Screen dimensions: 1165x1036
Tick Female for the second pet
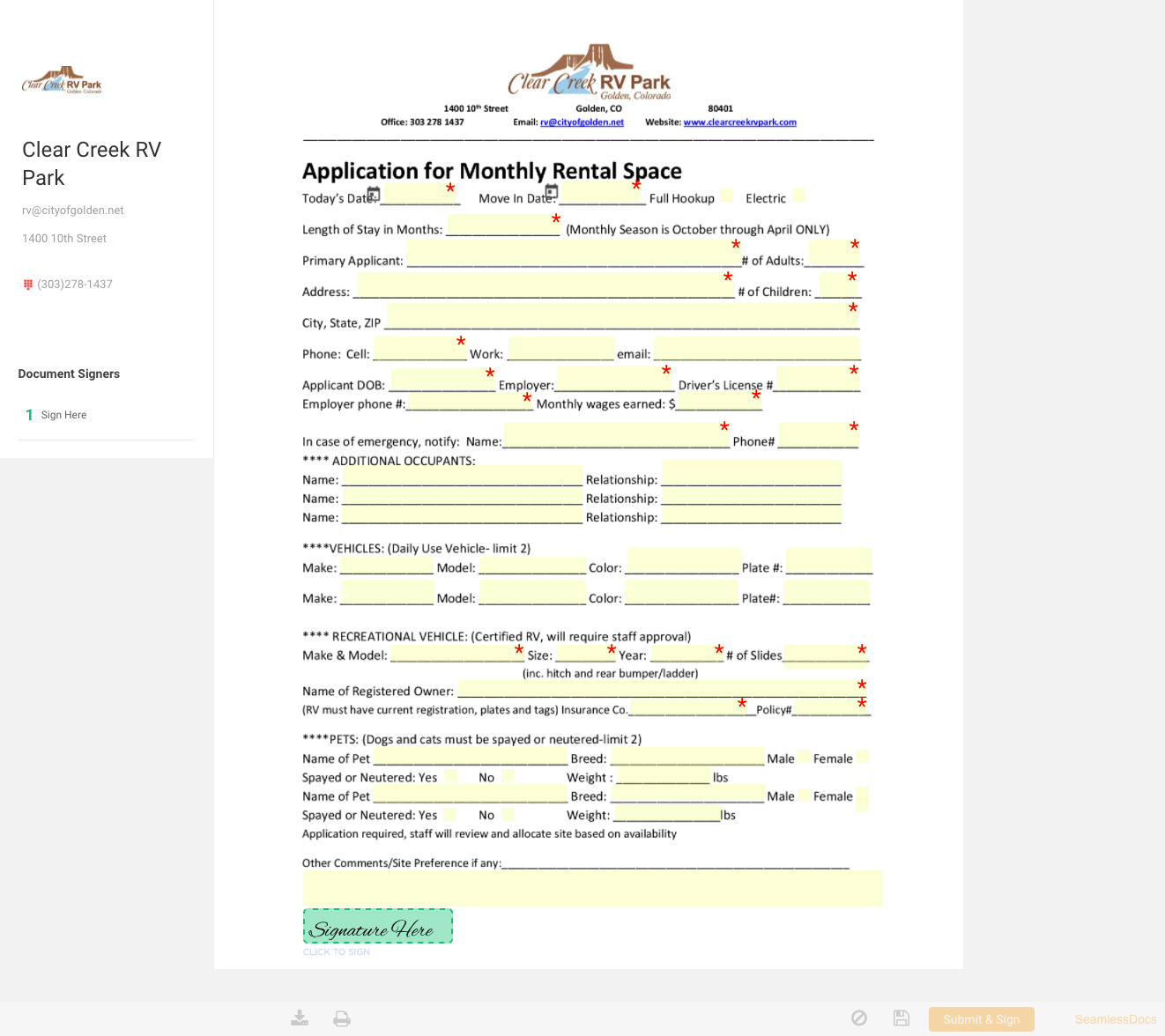[862, 798]
